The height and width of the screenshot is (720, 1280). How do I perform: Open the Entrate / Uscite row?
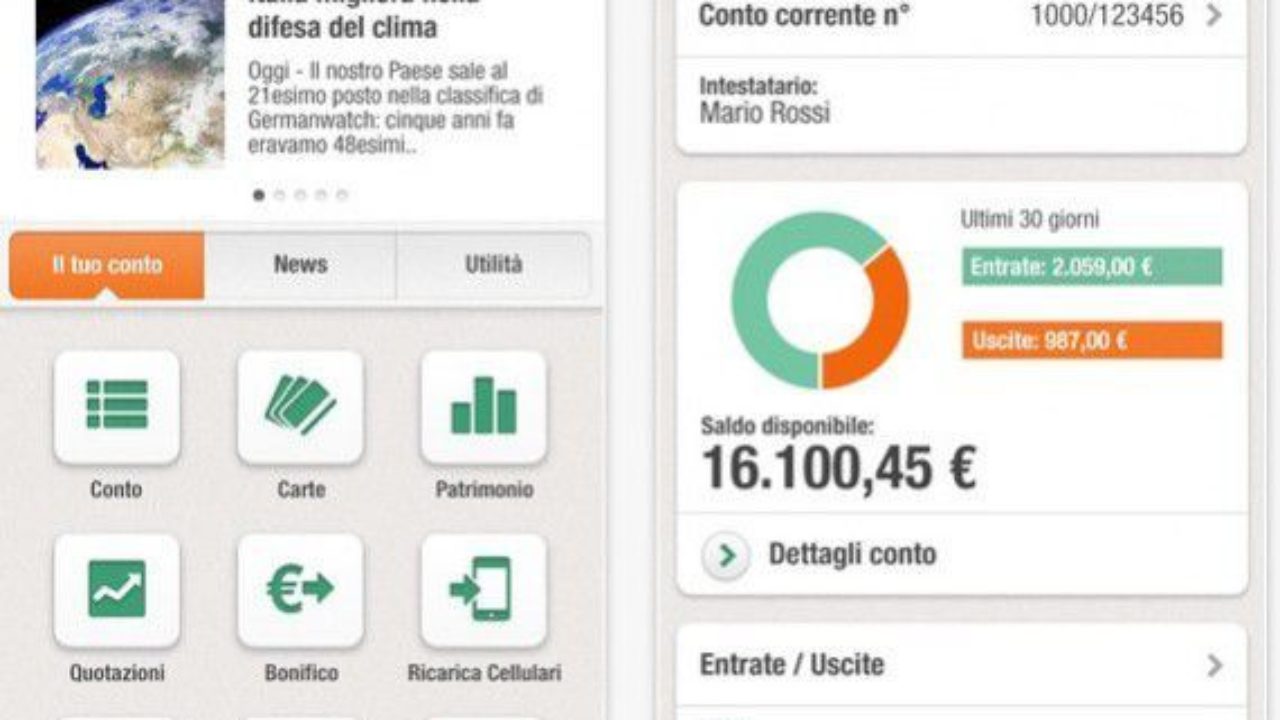tap(962, 665)
